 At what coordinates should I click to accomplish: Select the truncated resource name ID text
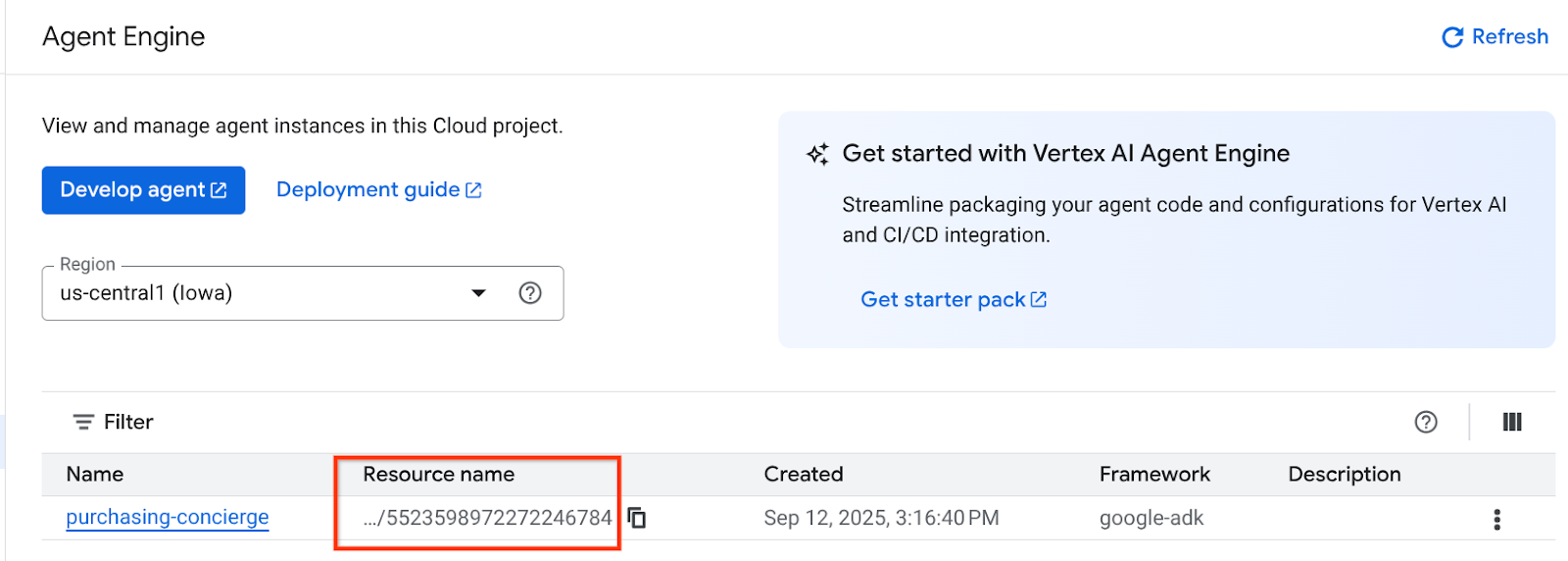tap(487, 518)
